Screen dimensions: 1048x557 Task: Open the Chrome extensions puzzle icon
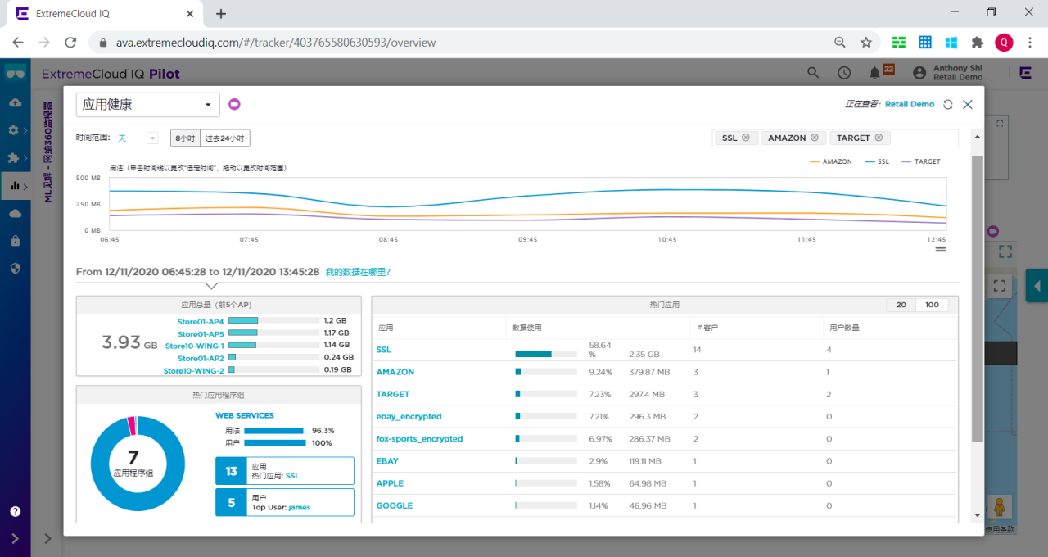(x=977, y=42)
